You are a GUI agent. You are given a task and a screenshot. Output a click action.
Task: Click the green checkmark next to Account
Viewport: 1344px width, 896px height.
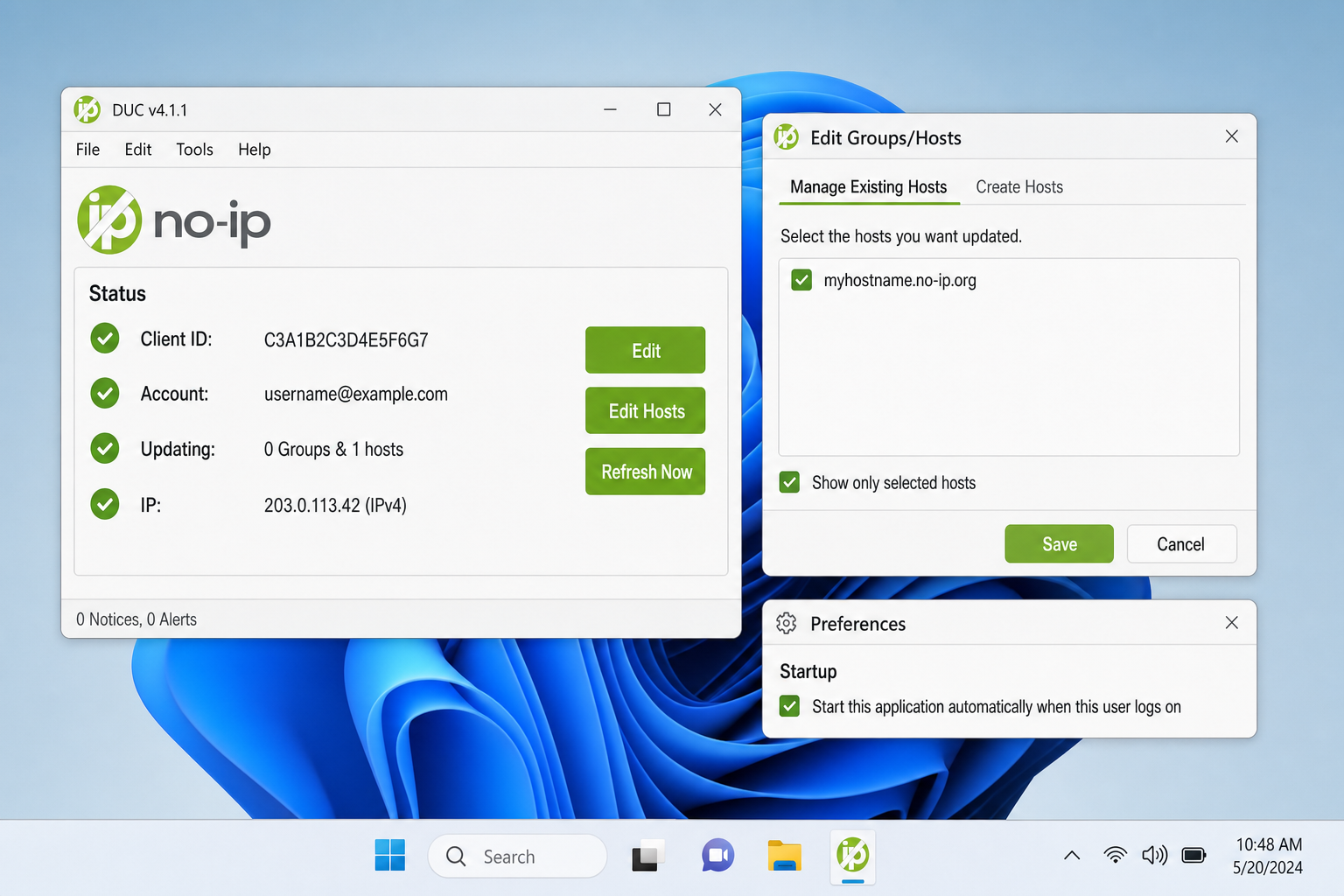105,394
